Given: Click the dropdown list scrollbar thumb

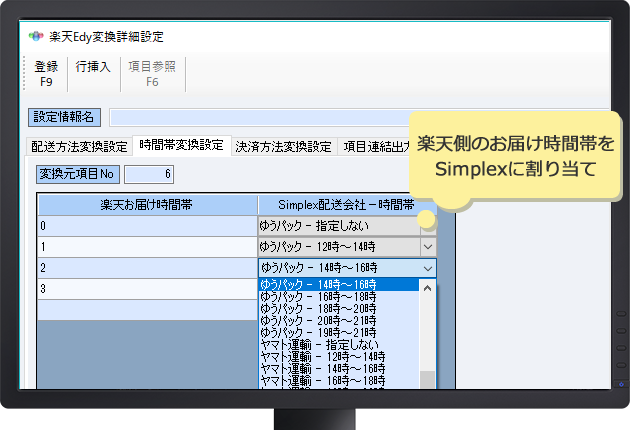Looking at the screenshot, I should [428, 380].
